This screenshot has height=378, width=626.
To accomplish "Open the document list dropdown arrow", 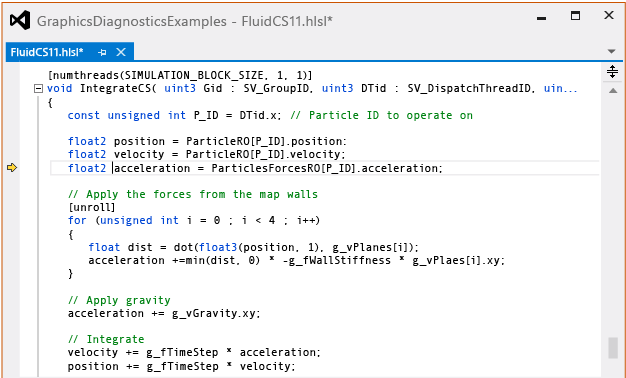I will 611,51.
